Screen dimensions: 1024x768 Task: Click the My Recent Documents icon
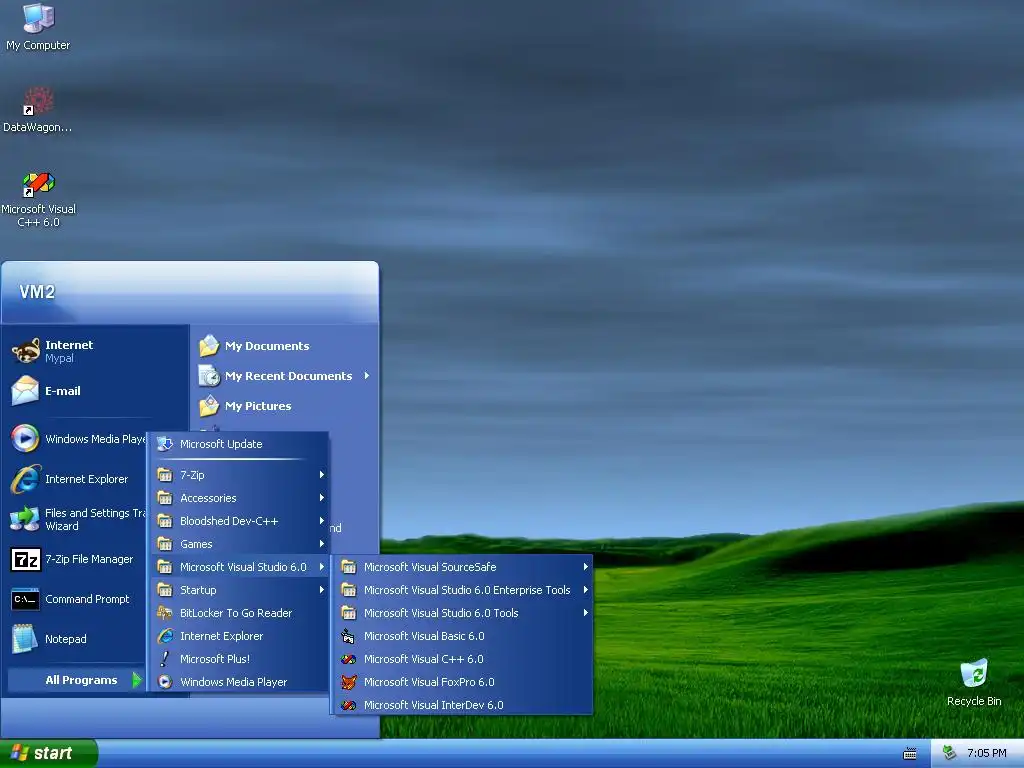[x=209, y=376]
